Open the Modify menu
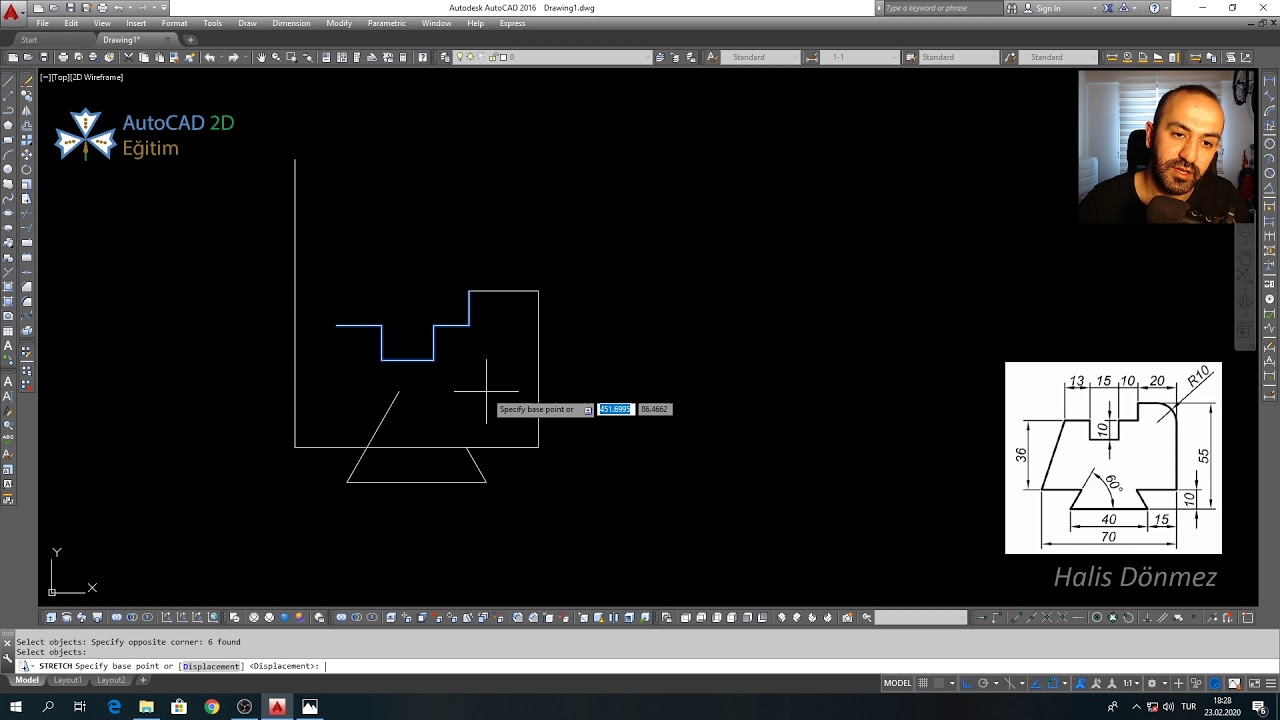The height and width of the screenshot is (720, 1280). [x=339, y=23]
